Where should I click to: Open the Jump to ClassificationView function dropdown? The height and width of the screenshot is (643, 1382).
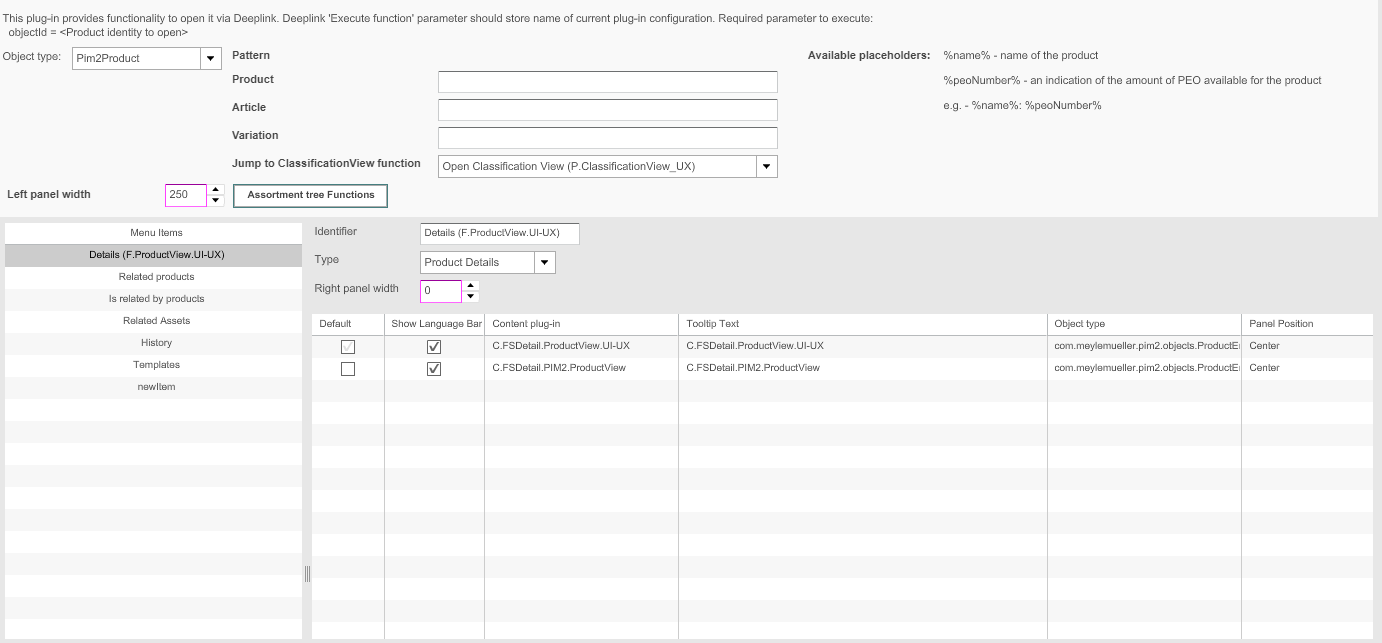click(x=767, y=165)
